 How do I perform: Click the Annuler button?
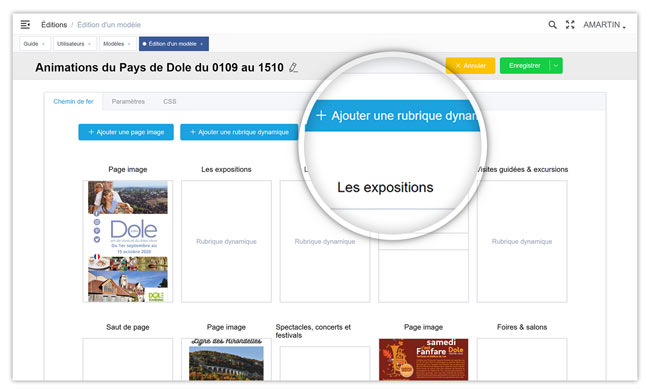coord(471,65)
